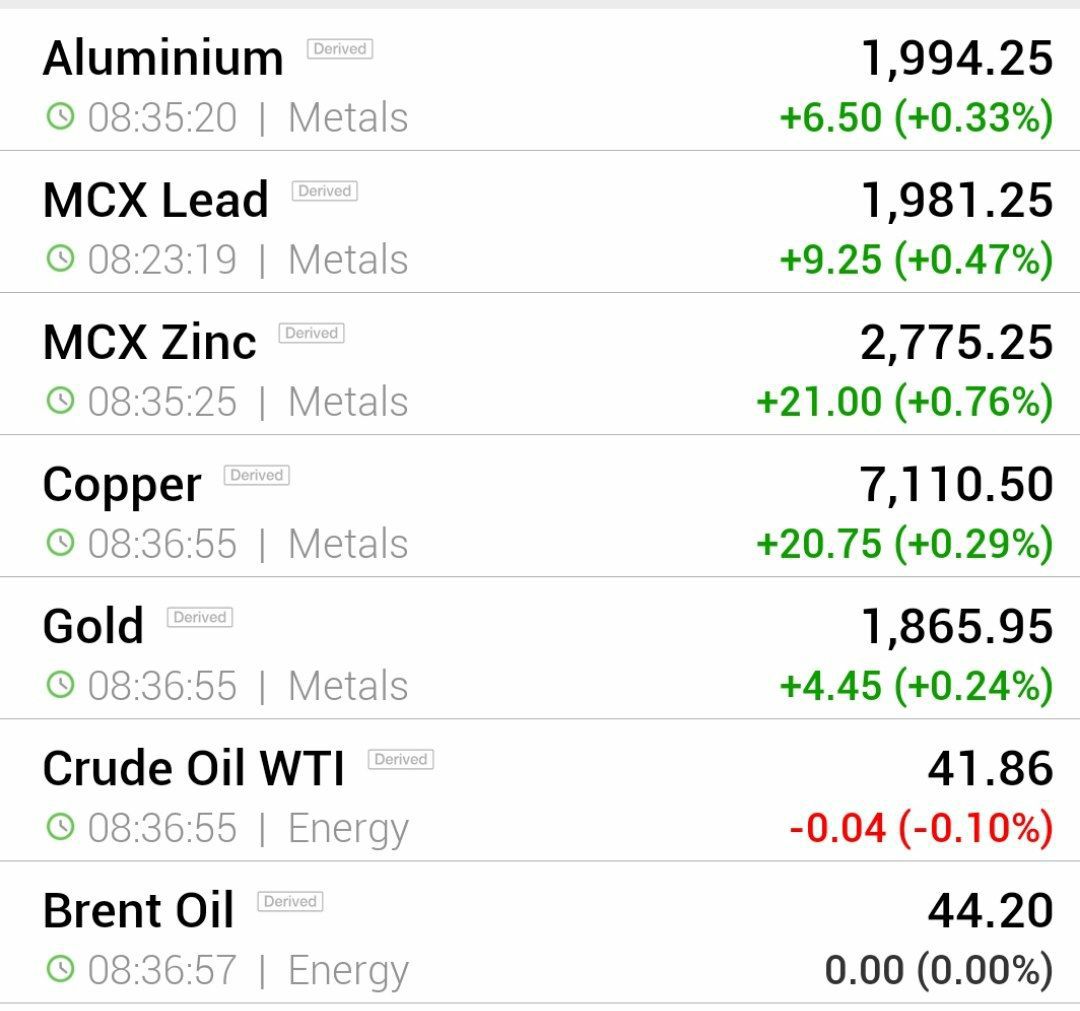Click Crude Oil WTI's -0.04 (-0.10%) change
Screen dimensions: 1080x1011
click(921, 828)
